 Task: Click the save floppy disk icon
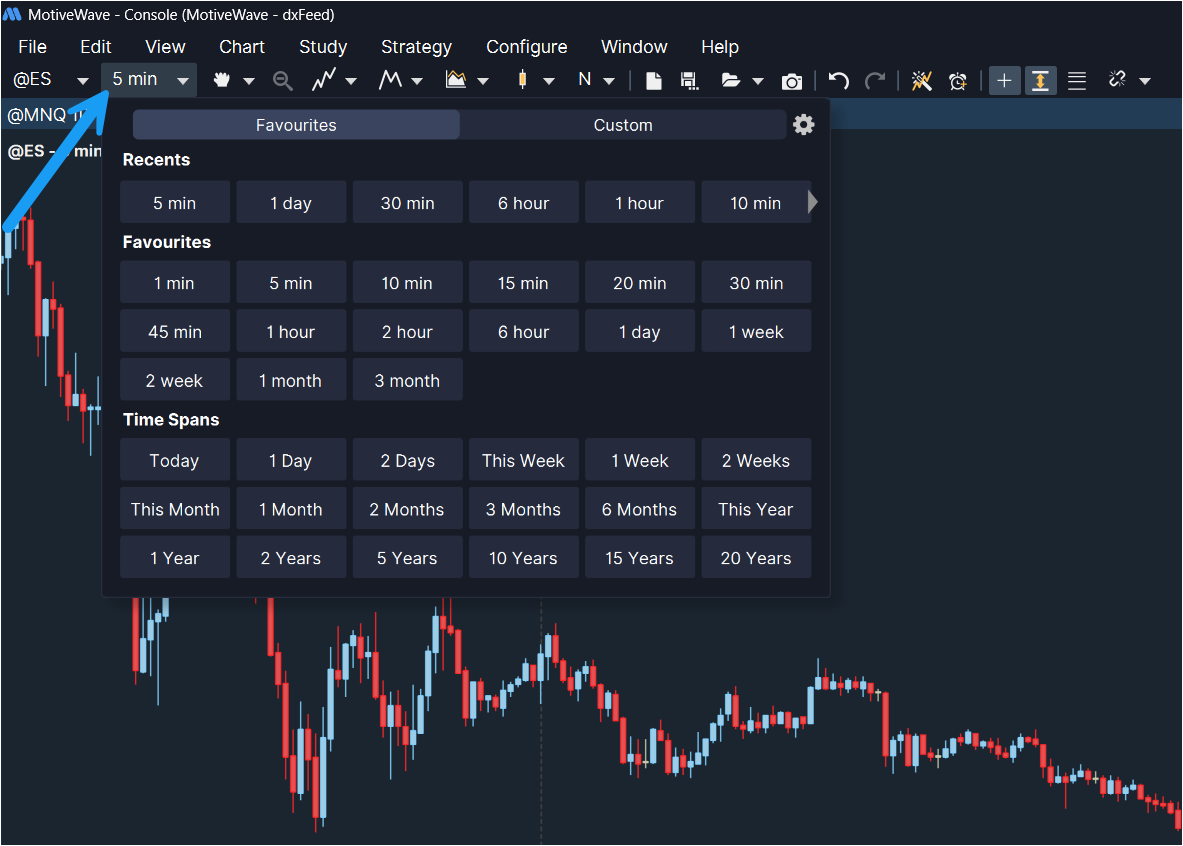(x=688, y=81)
